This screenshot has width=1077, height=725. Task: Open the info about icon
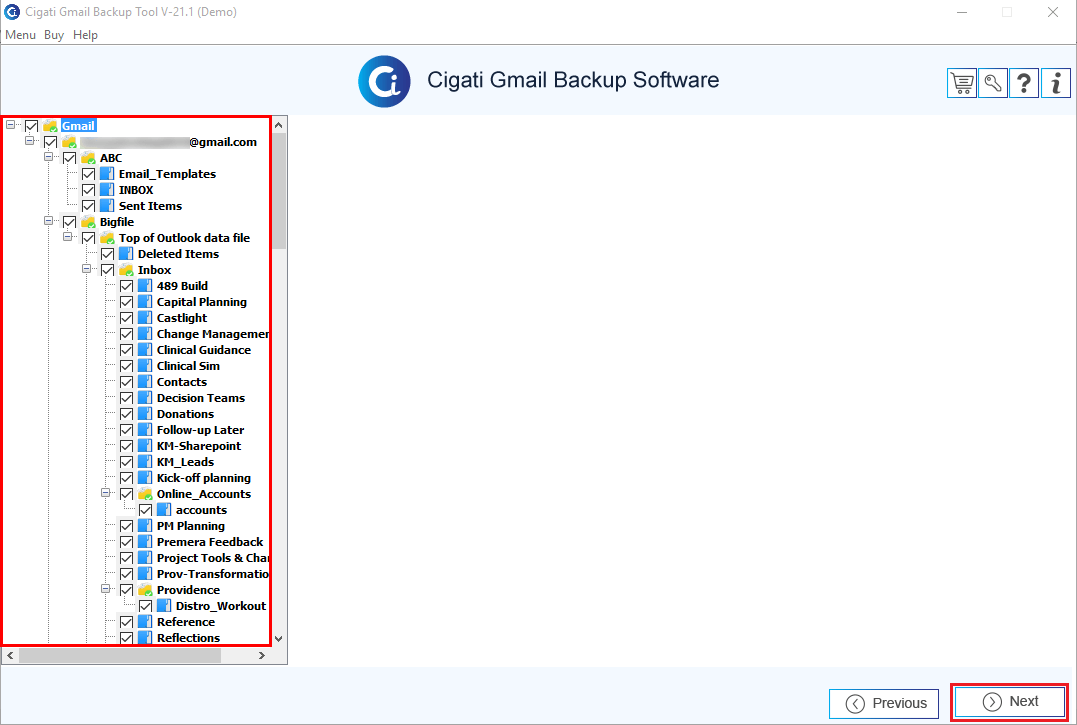(1056, 84)
